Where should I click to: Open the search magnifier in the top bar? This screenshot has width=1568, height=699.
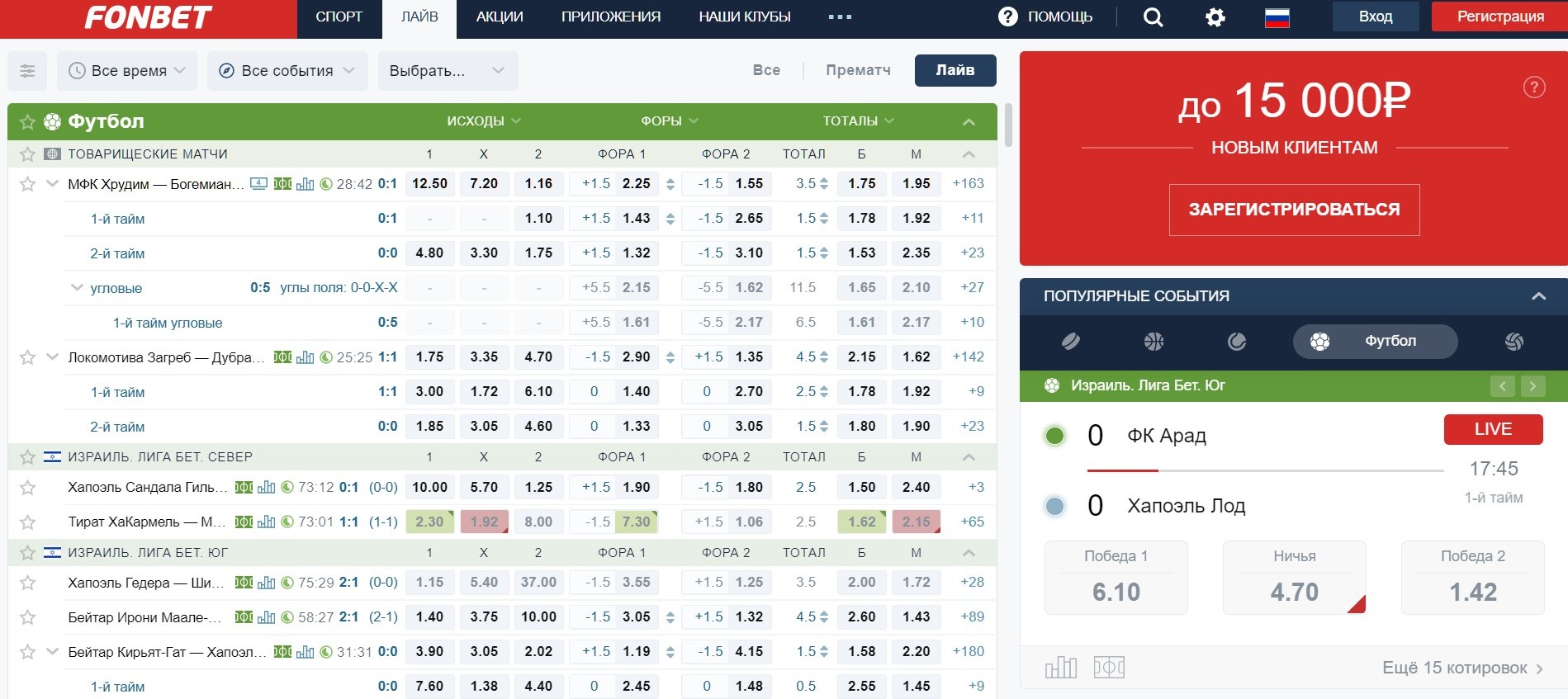(x=1153, y=17)
